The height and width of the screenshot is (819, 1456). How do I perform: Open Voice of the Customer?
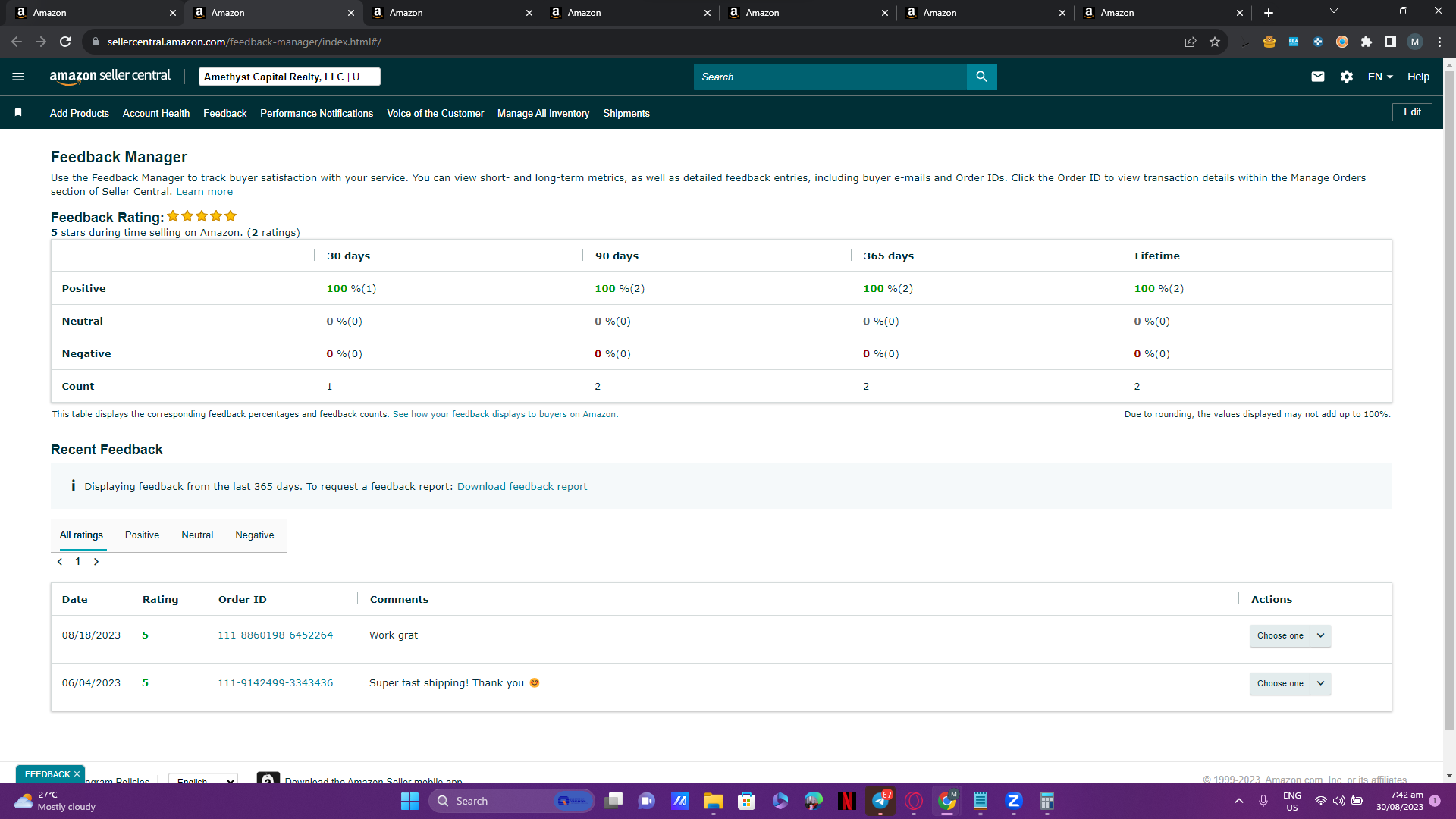click(435, 113)
